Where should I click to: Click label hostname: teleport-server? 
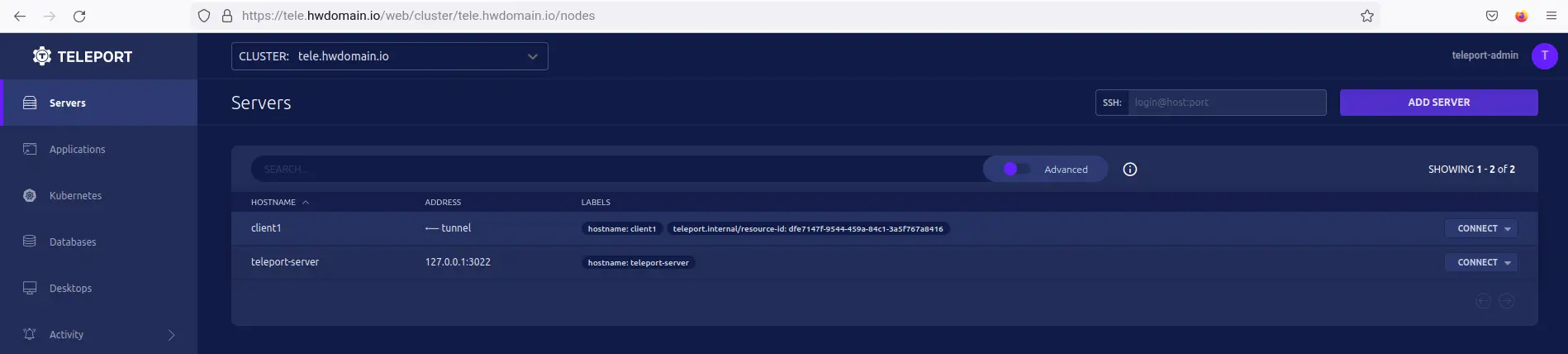(x=639, y=263)
